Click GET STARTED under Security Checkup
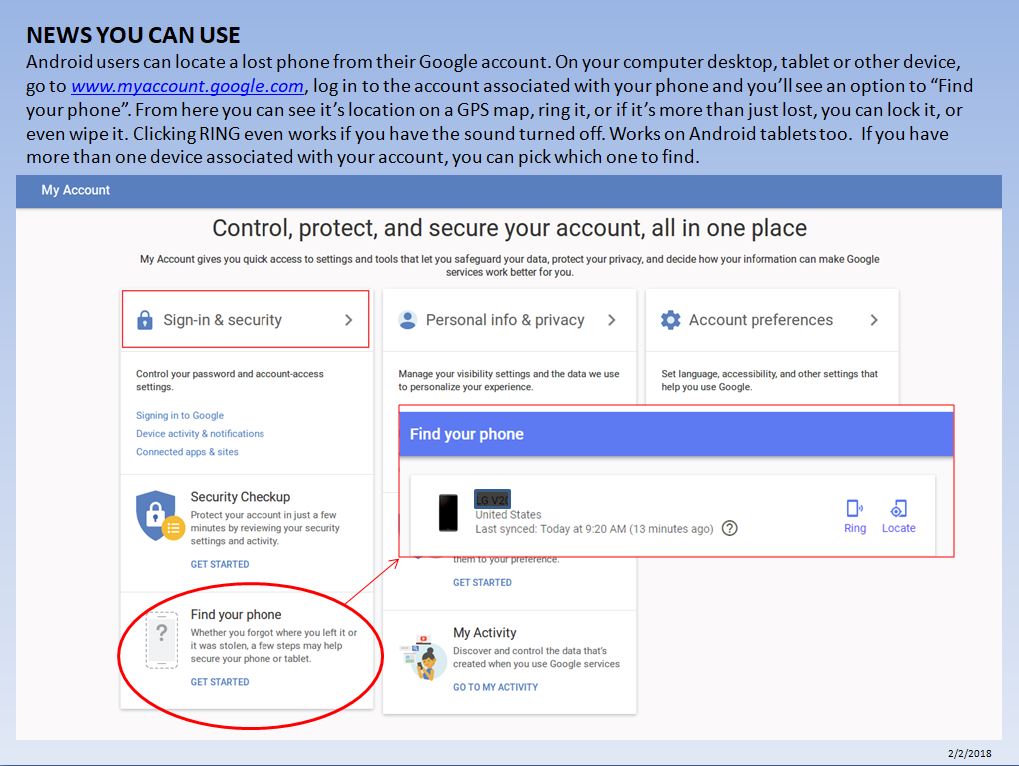Image resolution: width=1019 pixels, height=766 pixels. point(220,564)
